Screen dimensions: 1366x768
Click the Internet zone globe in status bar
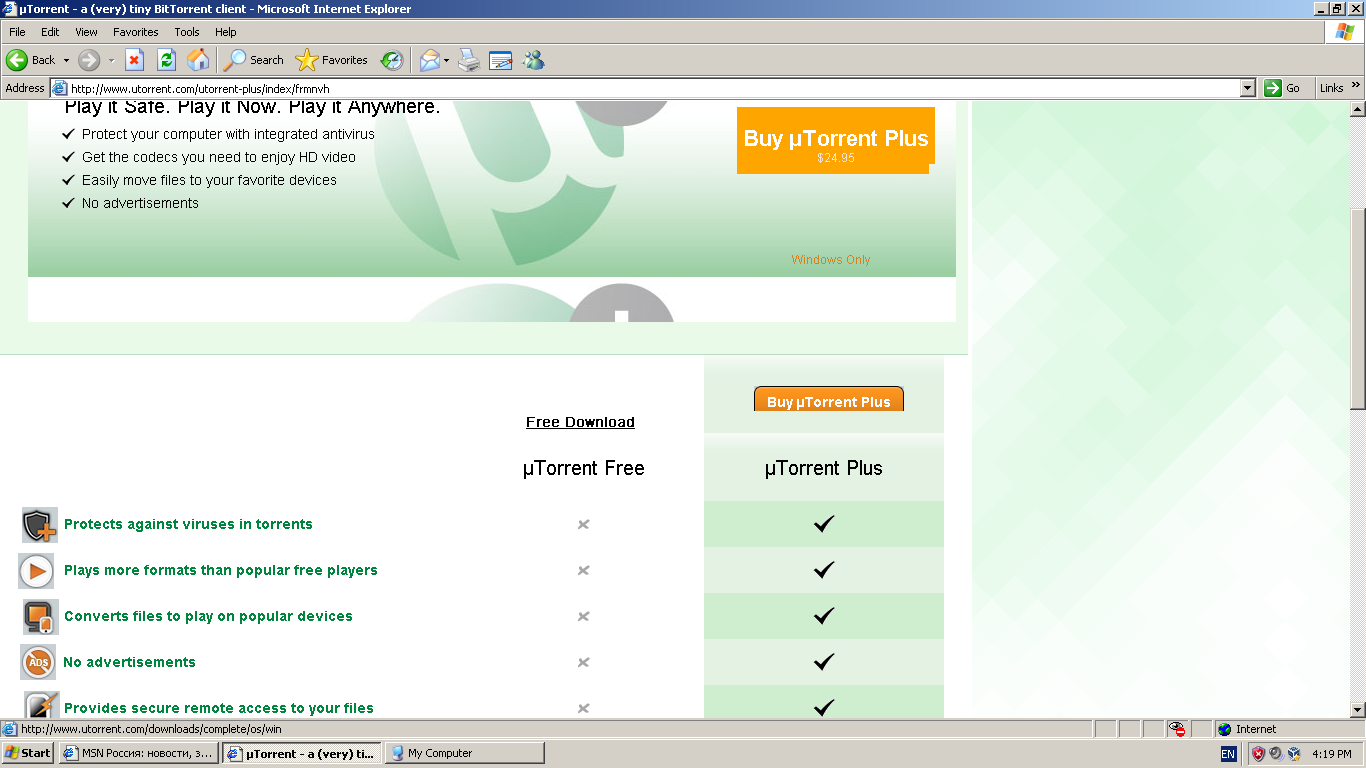point(1225,729)
